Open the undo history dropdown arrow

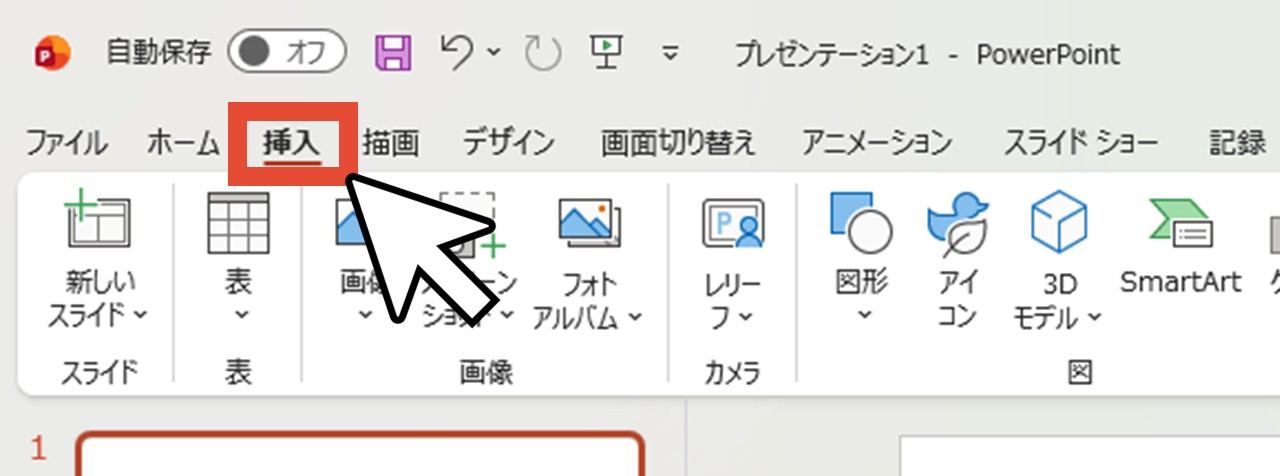(x=494, y=52)
